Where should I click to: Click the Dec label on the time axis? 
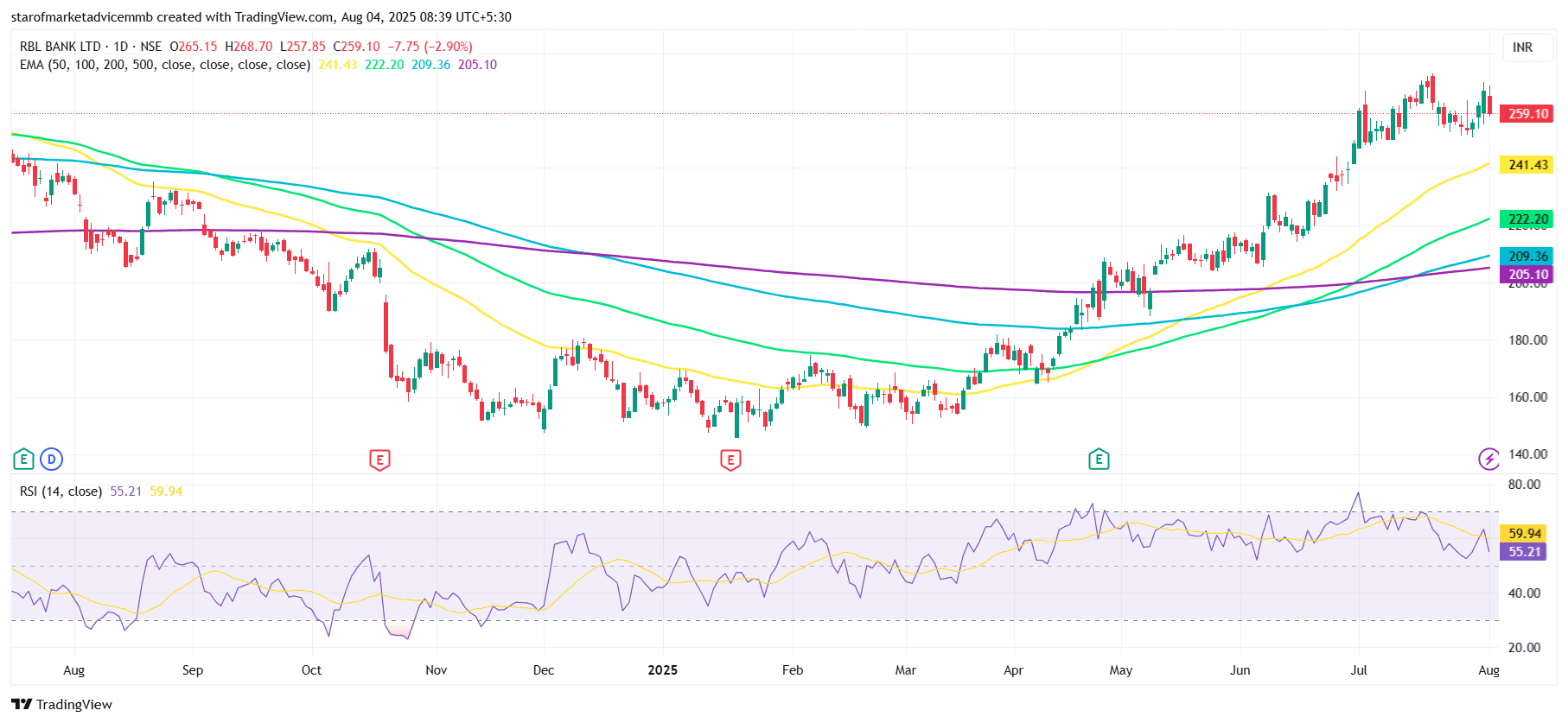(544, 670)
